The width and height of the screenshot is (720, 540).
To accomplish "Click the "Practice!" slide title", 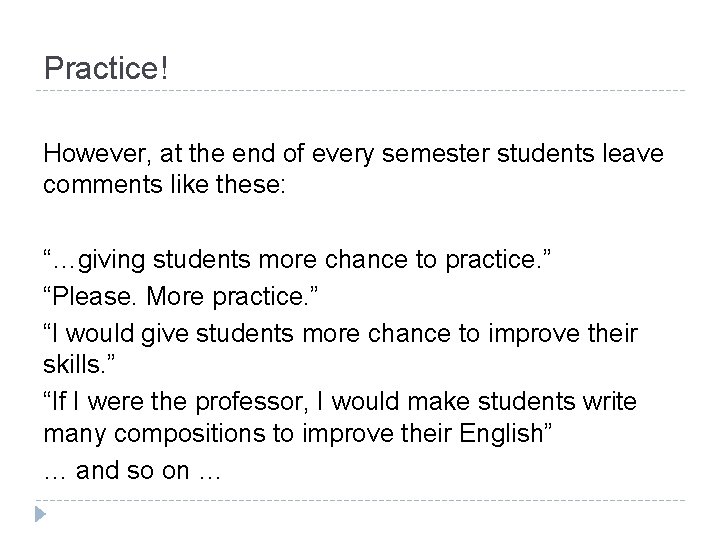I will (x=103, y=68).
